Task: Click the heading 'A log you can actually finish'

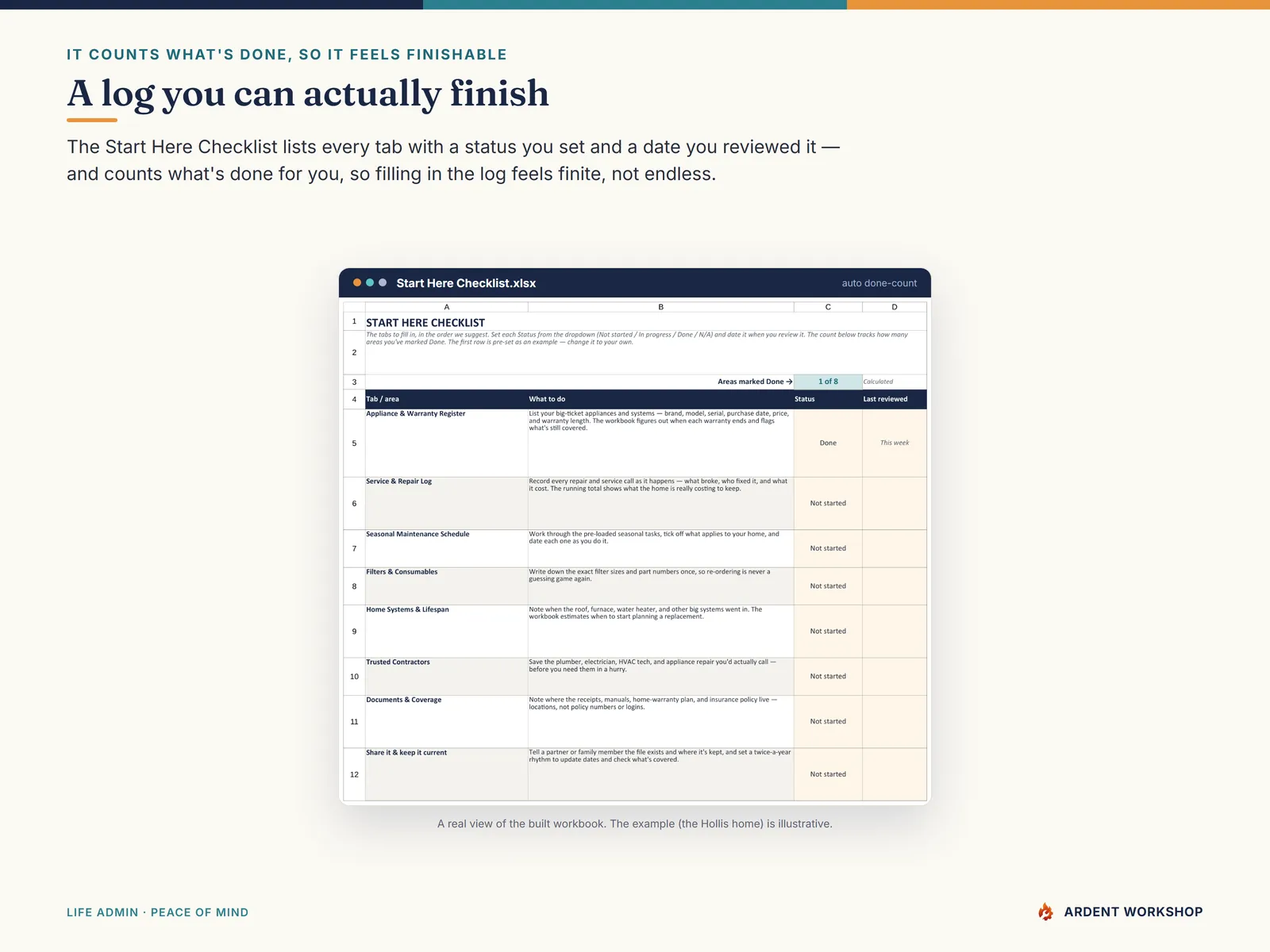Action: coord(308,94)
